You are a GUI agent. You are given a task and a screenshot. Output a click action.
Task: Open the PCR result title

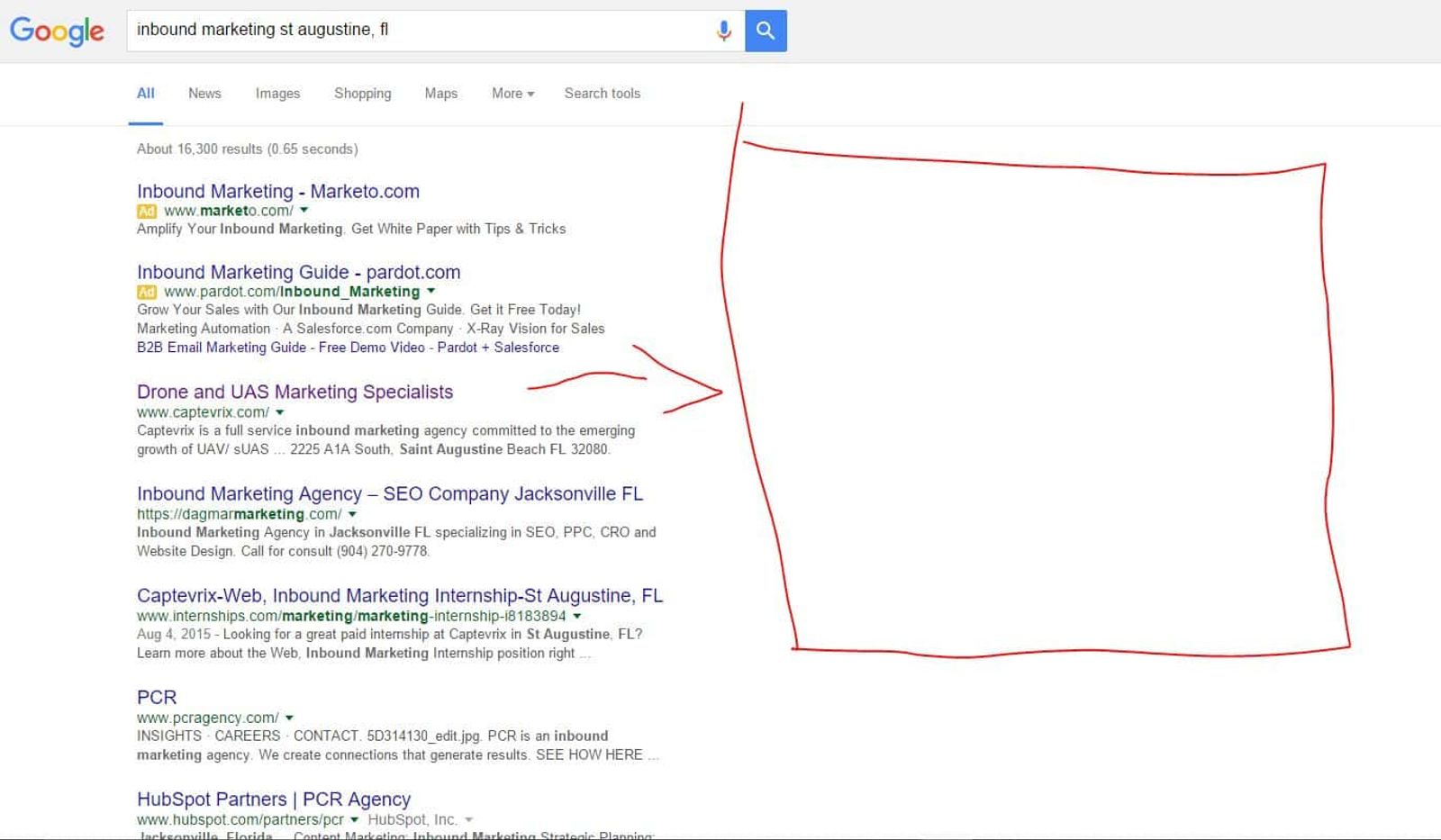pyautogui.click(x=157, y=697)
